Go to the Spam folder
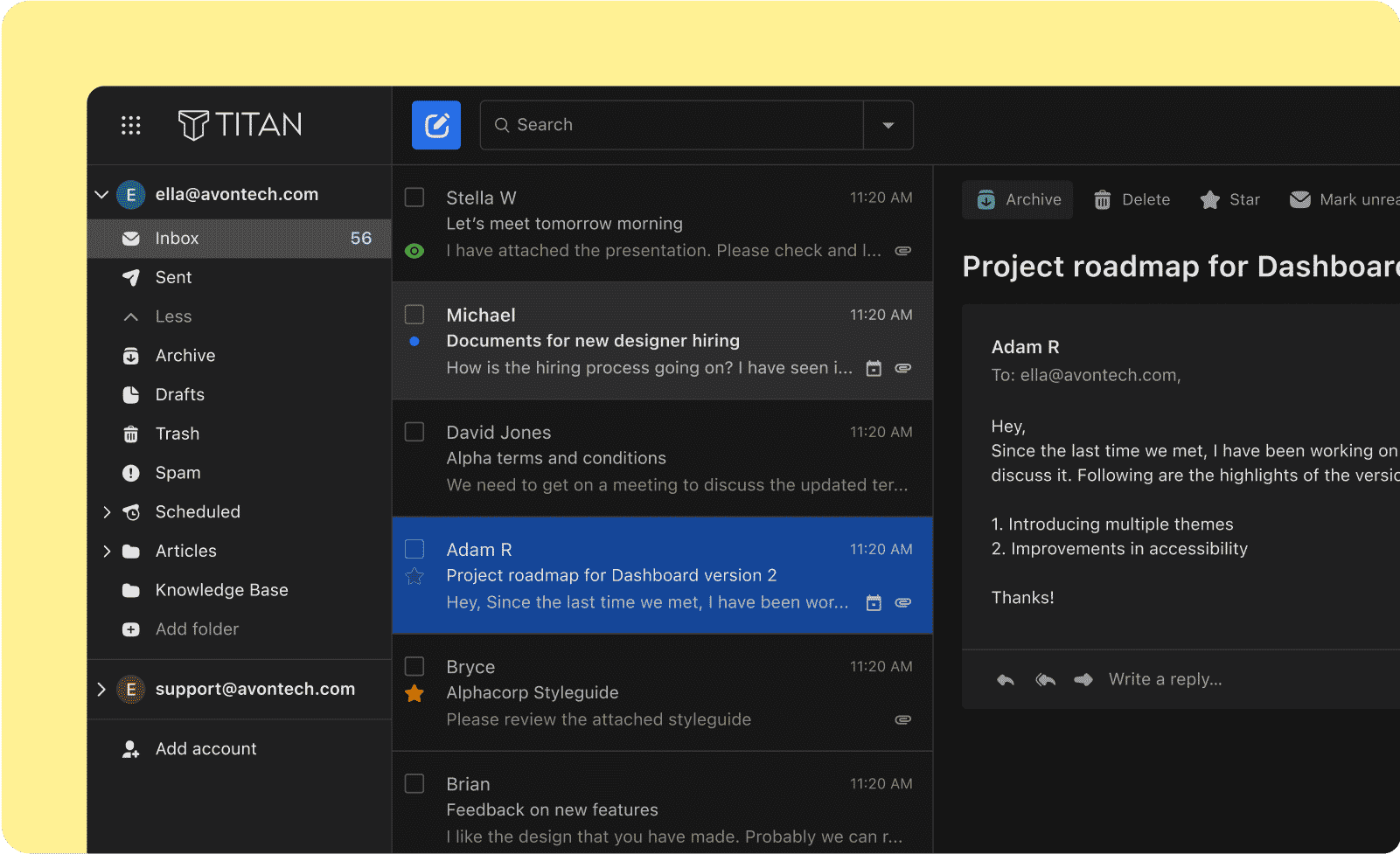 pyautogui.click(x=178, y=473)
